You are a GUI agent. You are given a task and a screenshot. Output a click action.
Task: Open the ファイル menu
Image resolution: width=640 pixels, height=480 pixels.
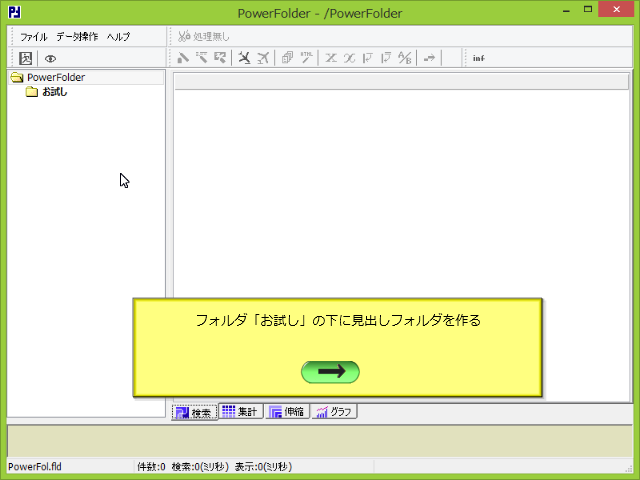pyautogui.click(x=34, y=37)
